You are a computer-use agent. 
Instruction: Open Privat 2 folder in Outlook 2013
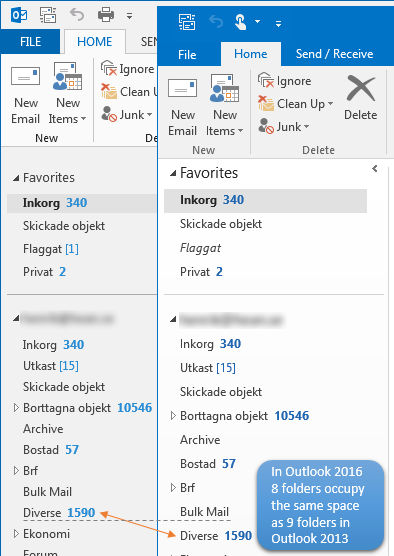coord(44,272)
